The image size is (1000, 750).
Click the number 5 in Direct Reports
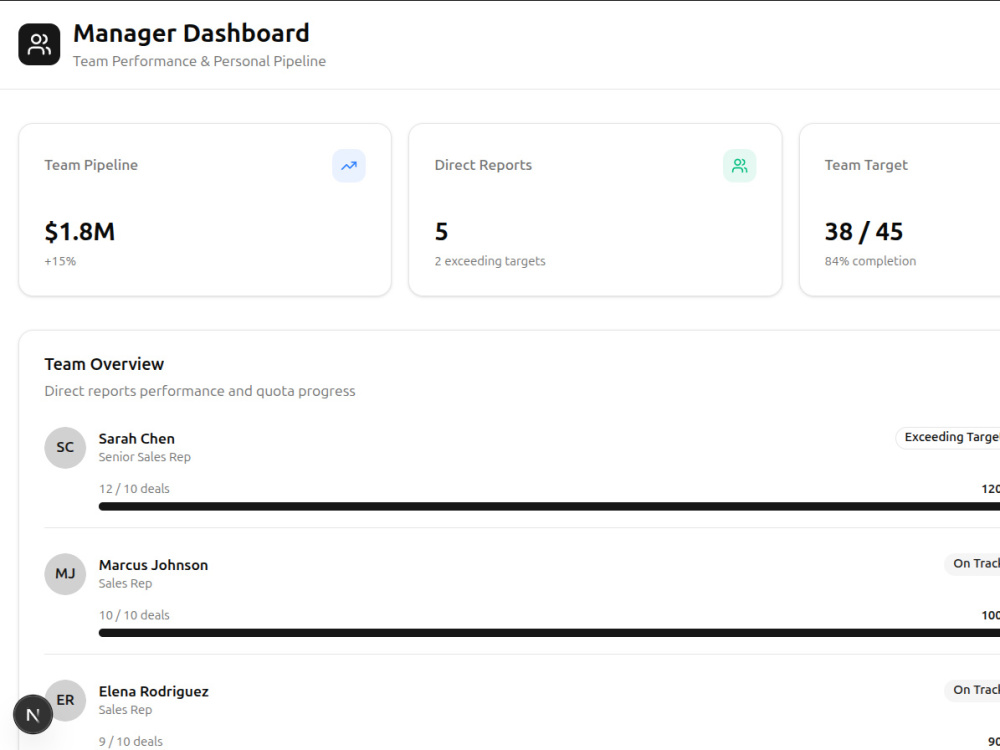pos(441,232)
